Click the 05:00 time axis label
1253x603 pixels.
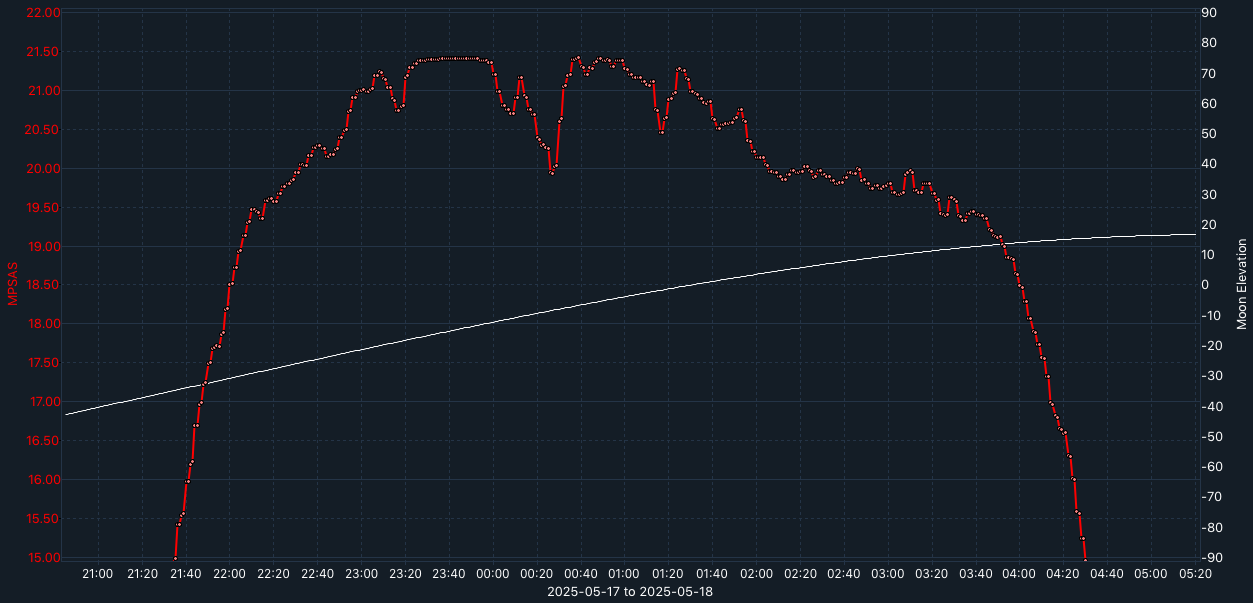1151,574
